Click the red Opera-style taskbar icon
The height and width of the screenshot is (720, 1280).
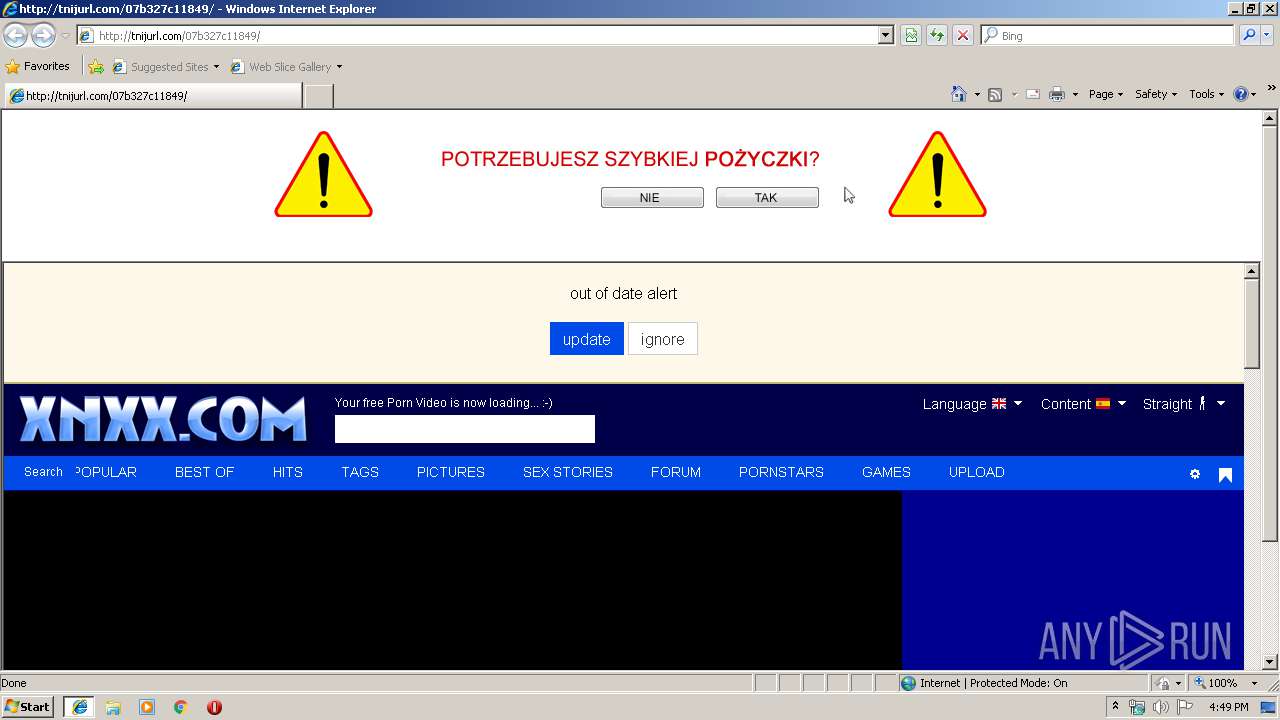pyautogui.click(x=214, y=707)
